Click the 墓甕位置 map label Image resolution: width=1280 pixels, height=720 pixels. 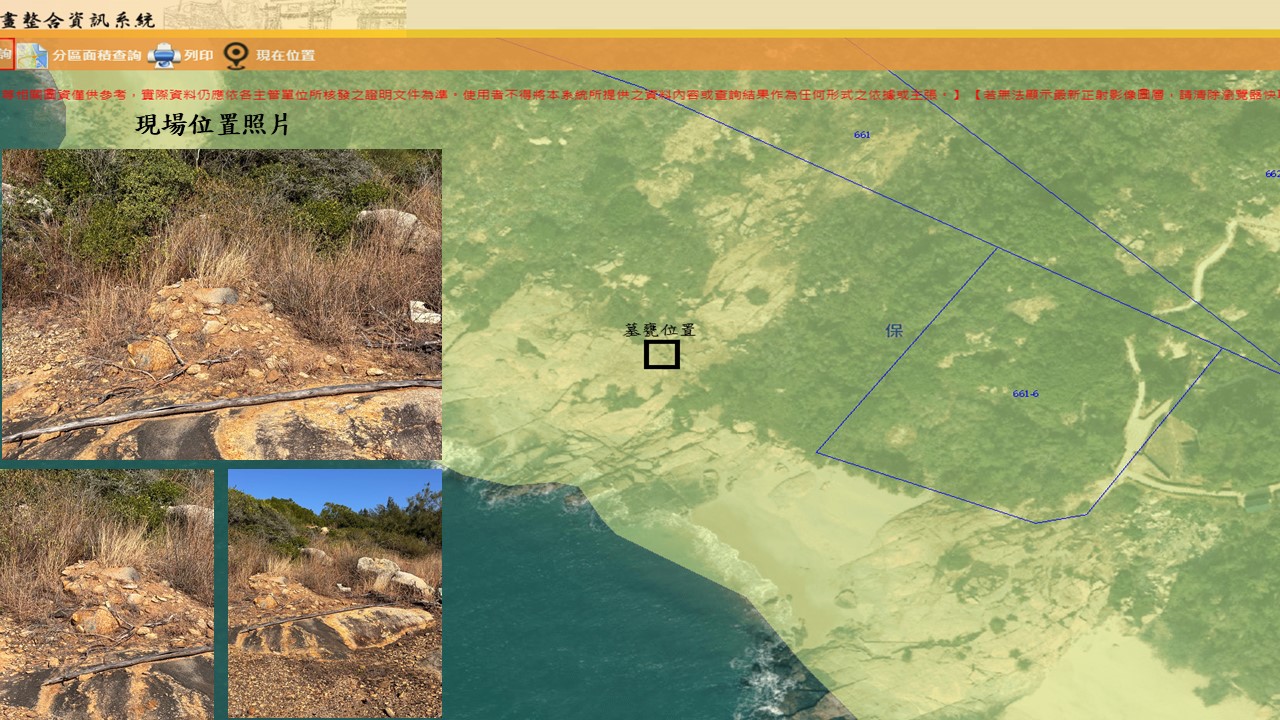(x=660, y=330)
